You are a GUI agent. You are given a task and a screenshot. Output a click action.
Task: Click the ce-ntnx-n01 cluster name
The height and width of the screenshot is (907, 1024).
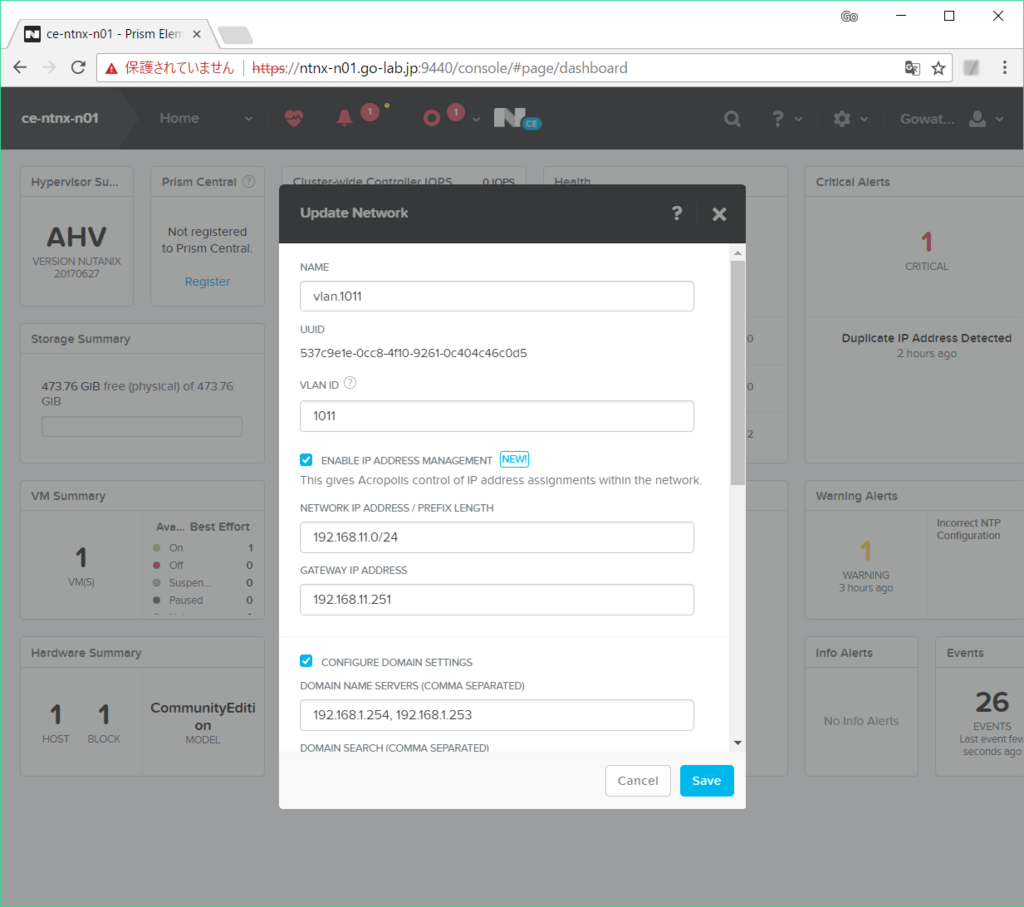[59, 118]
